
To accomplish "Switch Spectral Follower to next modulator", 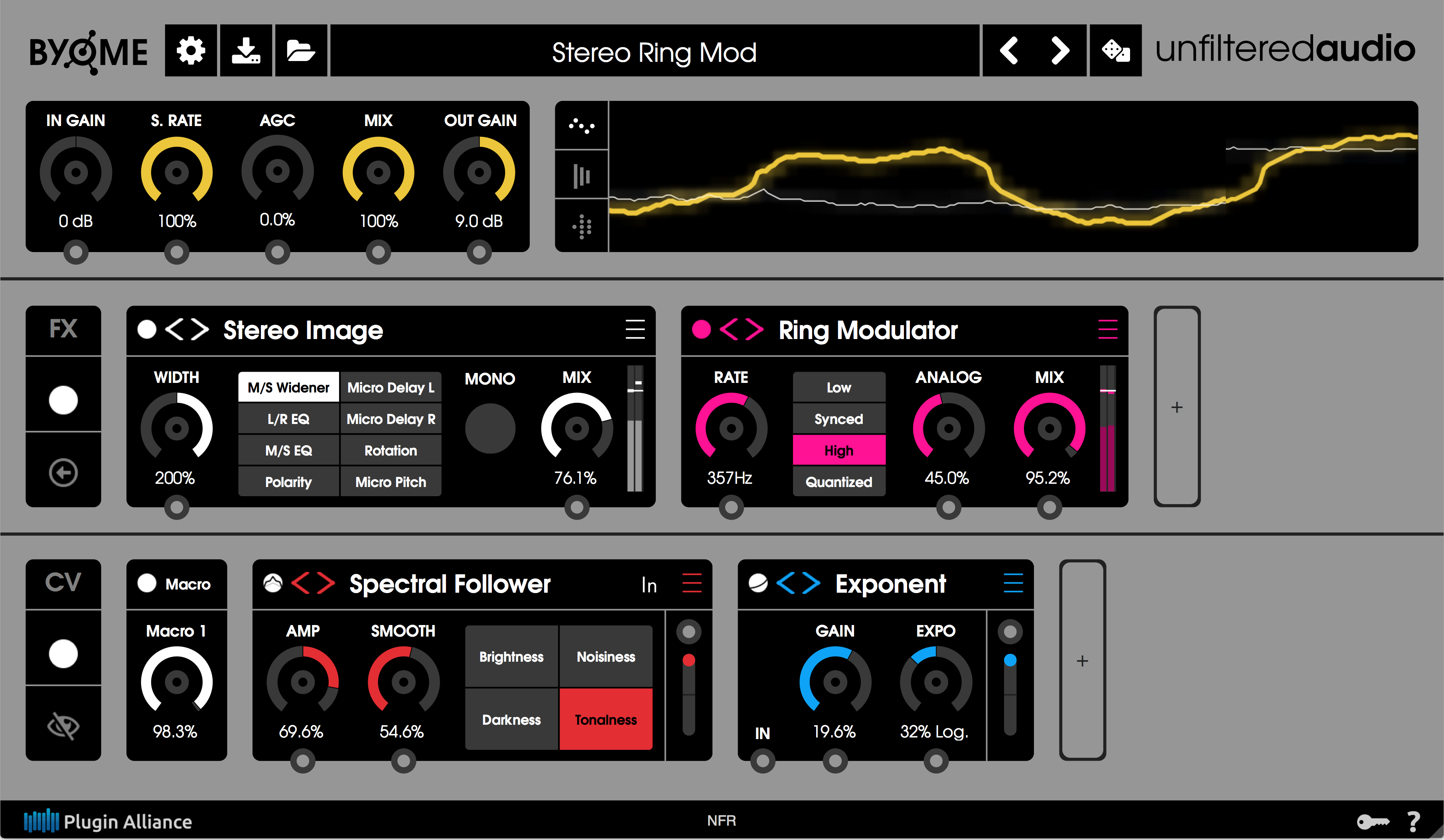I will coord(325,583).
